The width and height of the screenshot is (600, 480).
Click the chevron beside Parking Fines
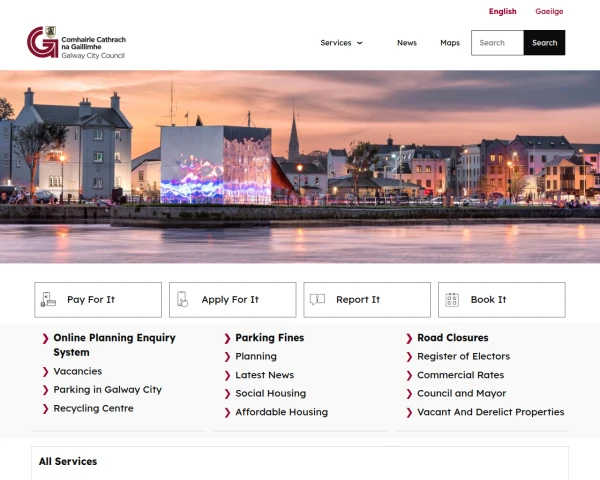pyautogui.click(x=226, y=339)
